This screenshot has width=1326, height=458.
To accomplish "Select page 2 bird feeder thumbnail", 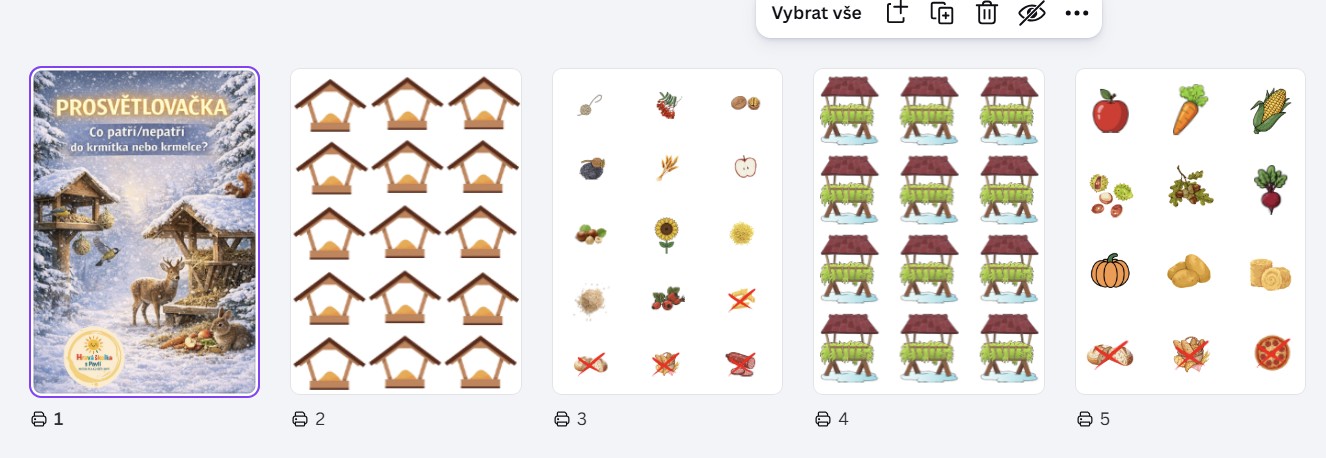I will click(406, 232).
